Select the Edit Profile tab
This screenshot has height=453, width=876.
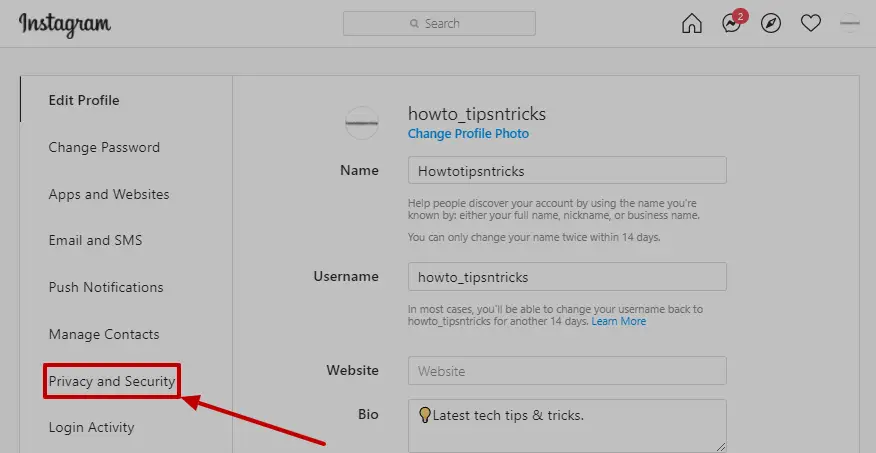[x=84, y=101]
